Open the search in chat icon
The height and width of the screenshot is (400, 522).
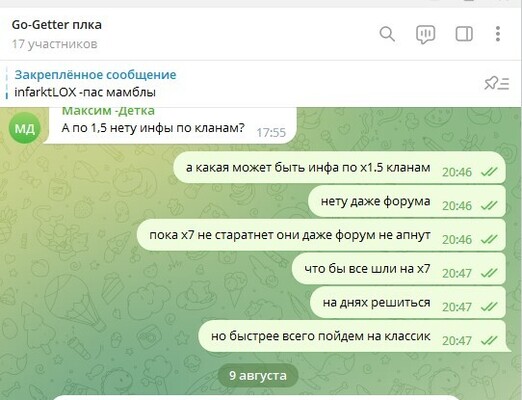[x=387, y=34]
